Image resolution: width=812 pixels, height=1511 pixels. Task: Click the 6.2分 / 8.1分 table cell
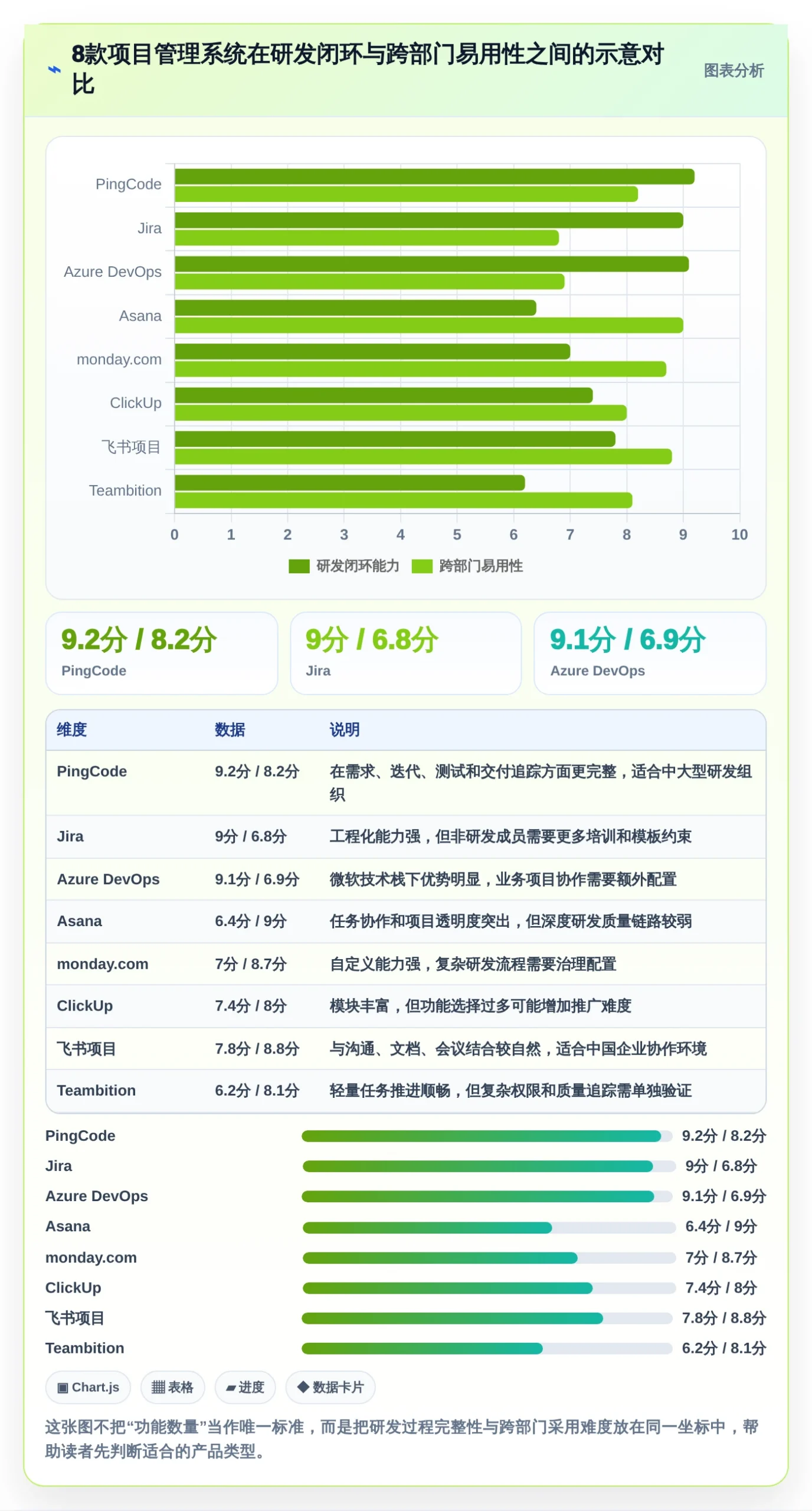257,1090
